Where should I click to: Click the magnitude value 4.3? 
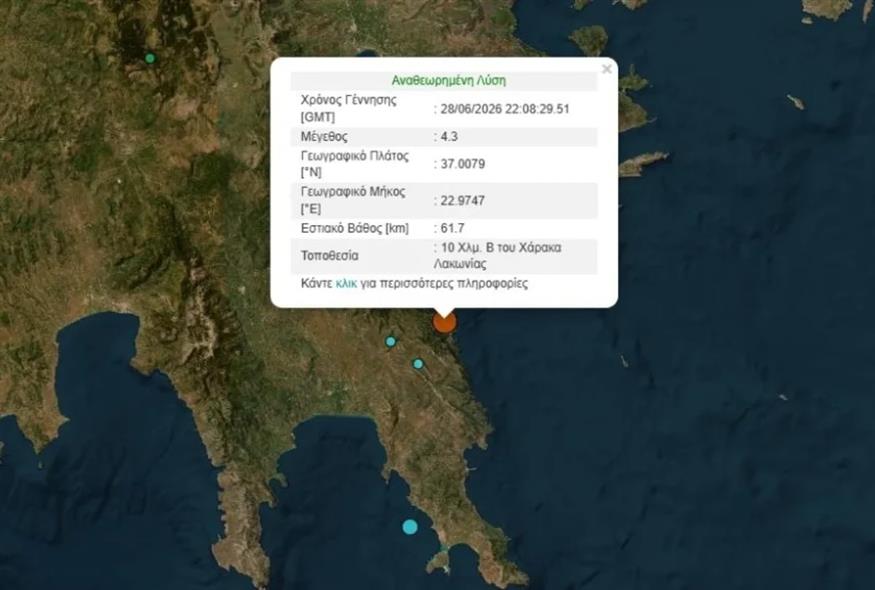(x=449, y=136)
